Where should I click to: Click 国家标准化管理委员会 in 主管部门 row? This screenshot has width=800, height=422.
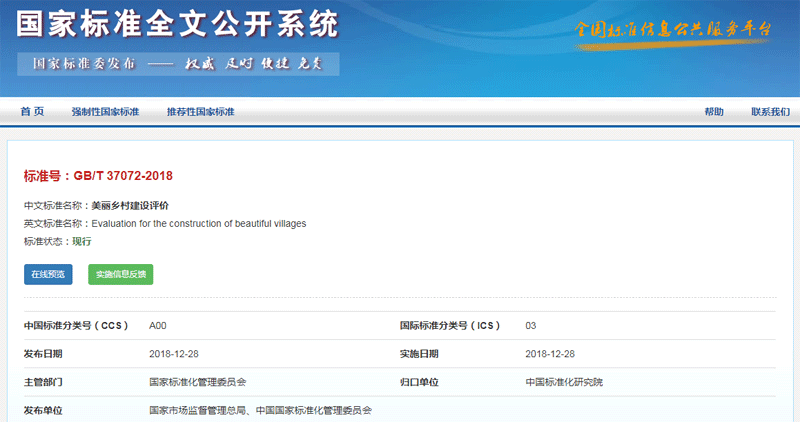(x=197, y=382)
